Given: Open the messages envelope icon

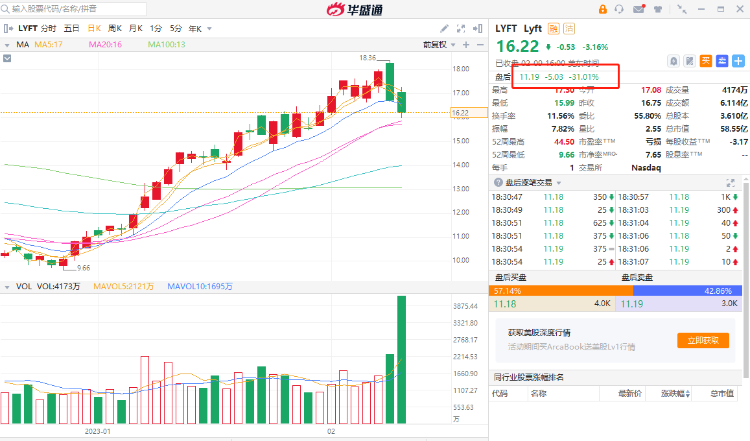Looking at the screenshot, I should 639,9.
